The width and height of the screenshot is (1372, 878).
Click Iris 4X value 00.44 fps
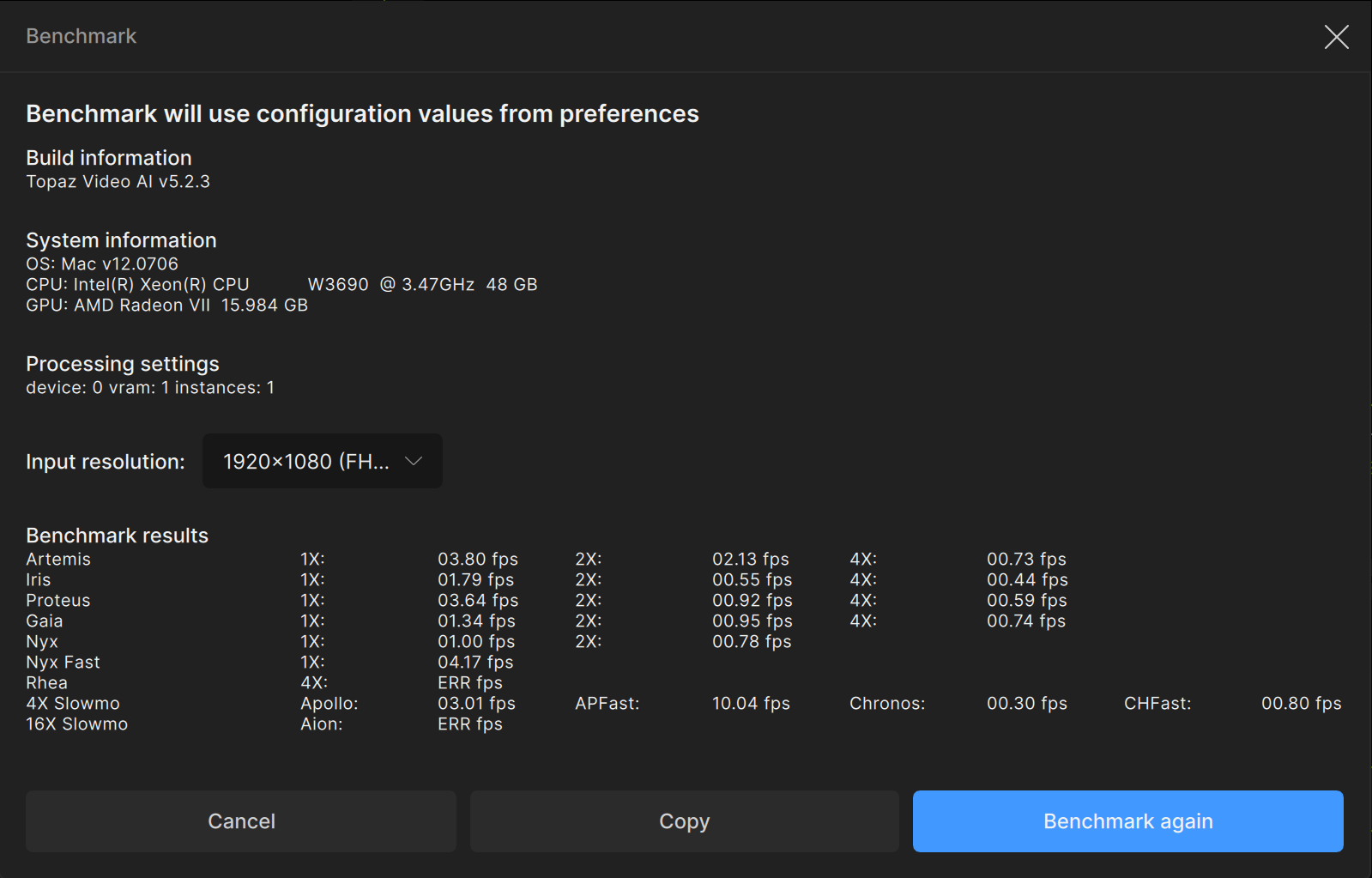click(1027, 580)
